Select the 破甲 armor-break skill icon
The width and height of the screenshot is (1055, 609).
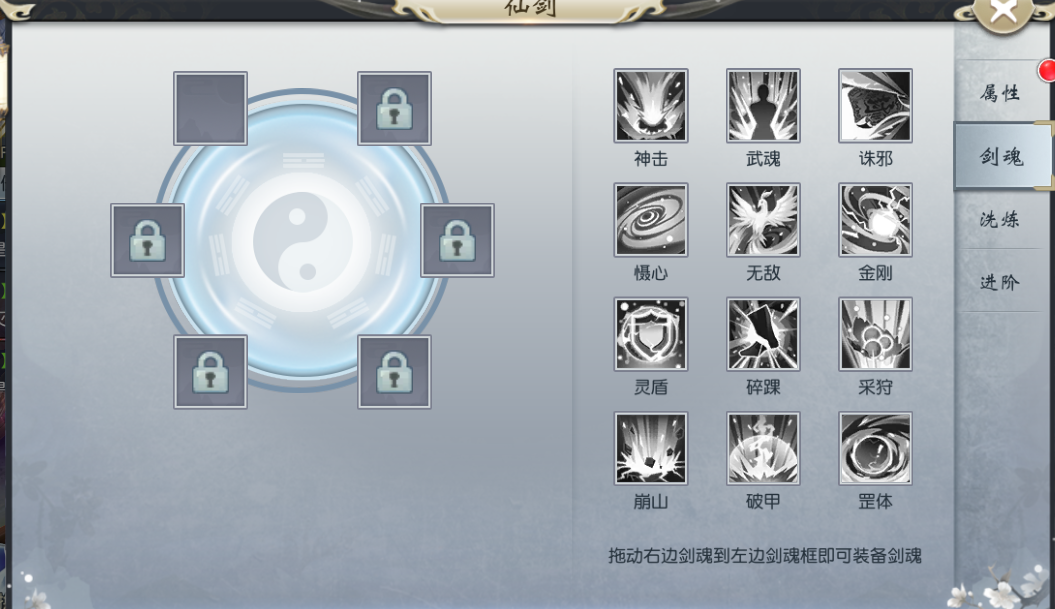pyautogui.click(x=763, y=449)
